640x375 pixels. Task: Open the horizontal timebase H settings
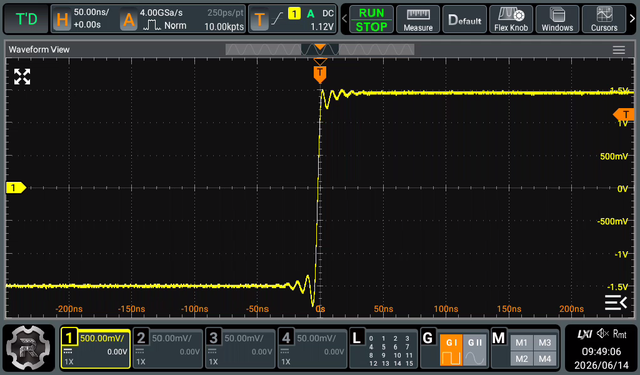tap(62, 19)
